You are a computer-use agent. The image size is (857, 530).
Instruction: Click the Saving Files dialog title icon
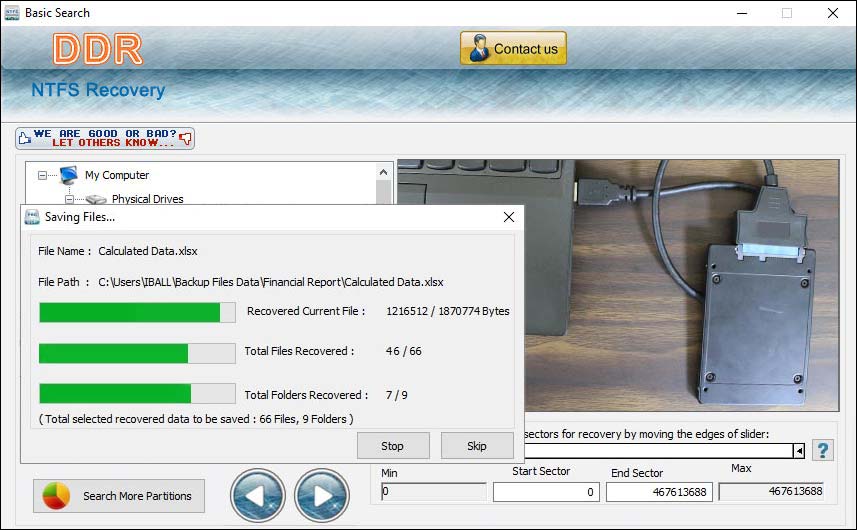(32, 217)
